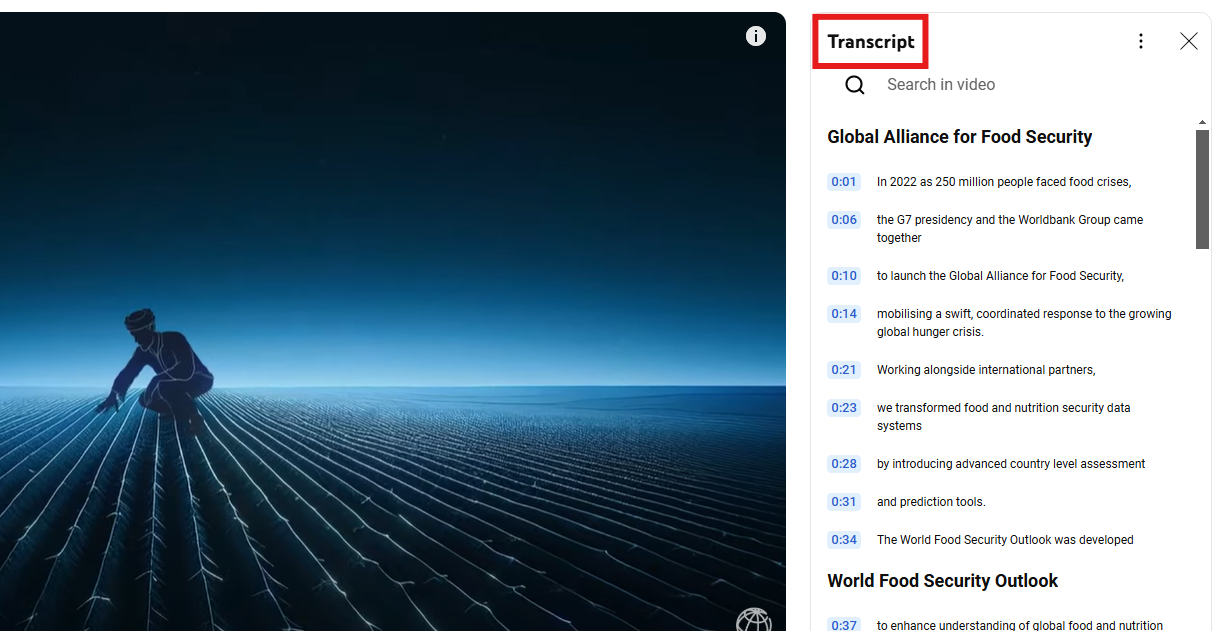
Task: Click the 0:23 timestamp
Action: click(844, 408)
